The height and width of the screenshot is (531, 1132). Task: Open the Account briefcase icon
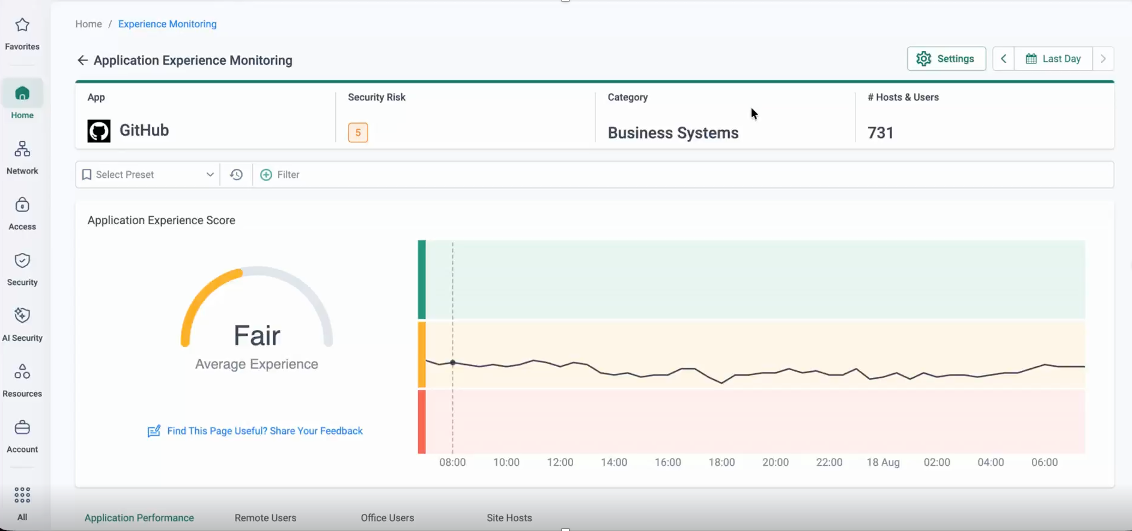click(x=22, y=427)
